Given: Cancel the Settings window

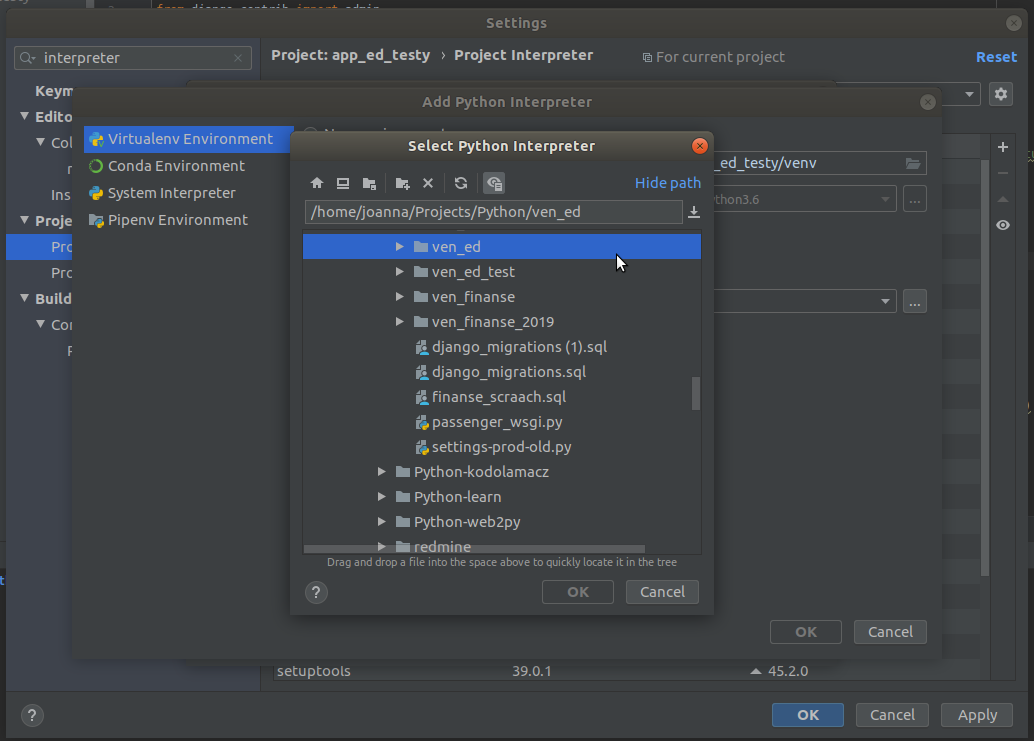Looking at the screenshot, I should (892, 715).
